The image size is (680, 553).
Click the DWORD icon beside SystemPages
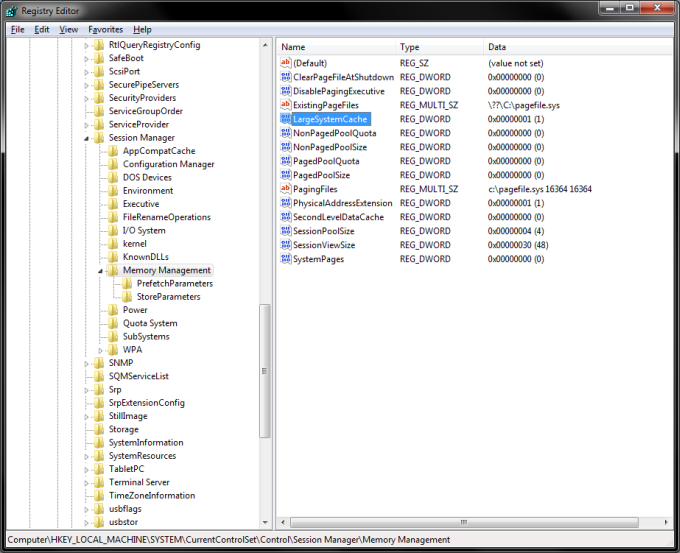pos(285,259)
